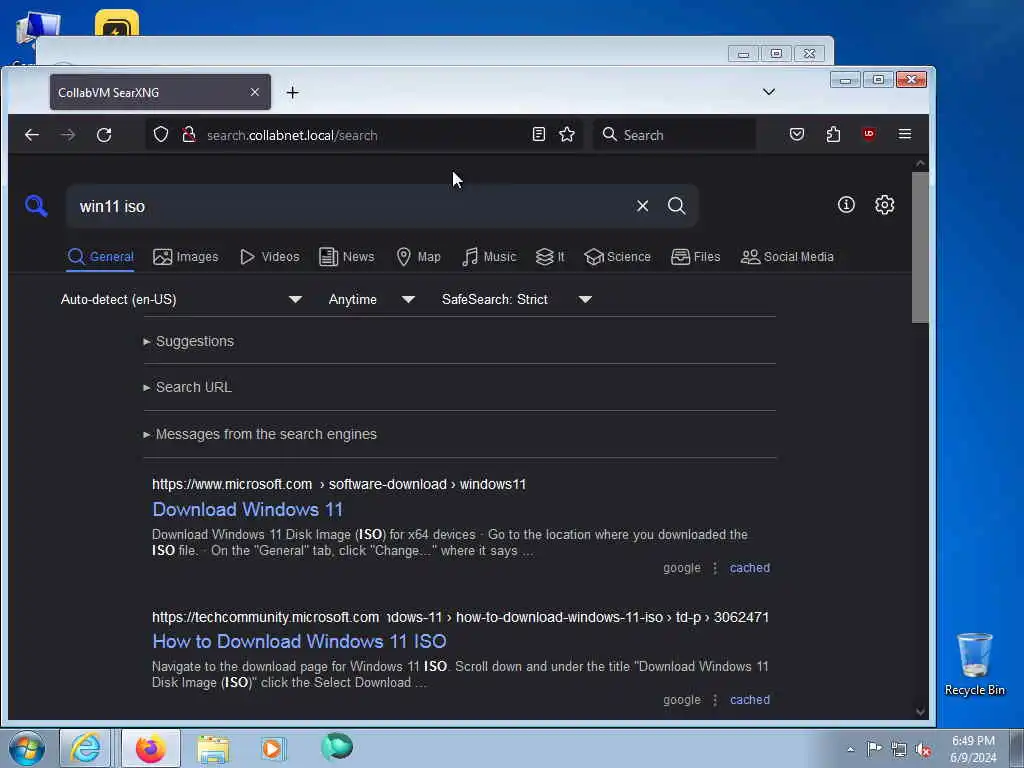Launch Internet Explorer from the taskbar
This screenshot has height=768, width=1024.
pyautogui.click(x=86, y=748)
